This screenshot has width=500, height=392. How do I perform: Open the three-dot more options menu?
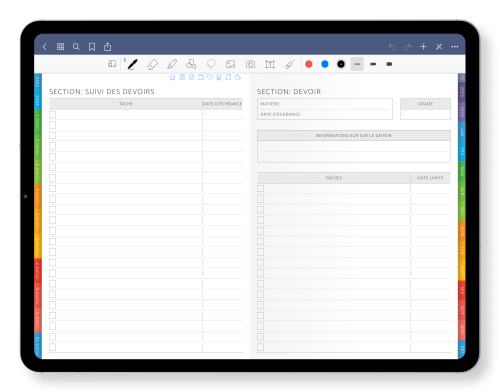pos(455,47)
